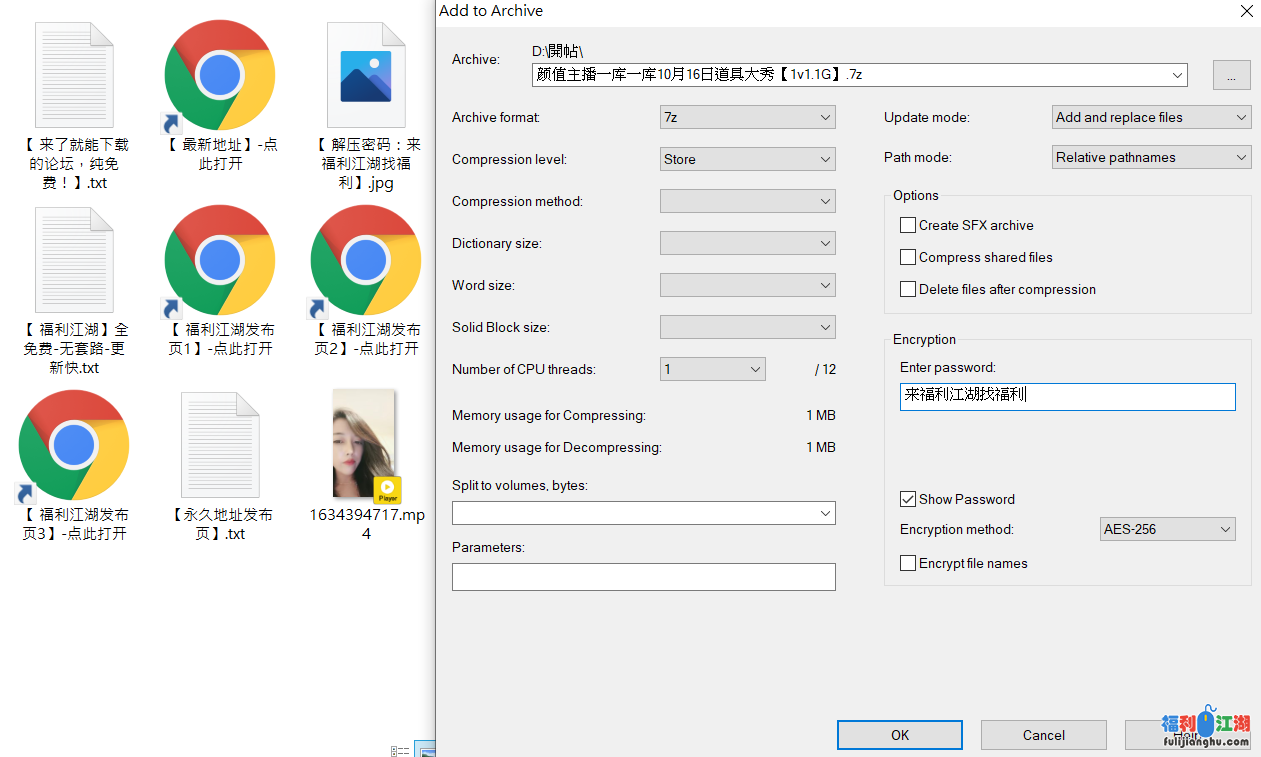The width and height of the screenshot is (1261, 757).
Task: Click into the Enter password field
Action: pyautogui.click(x=1067, y=396)
